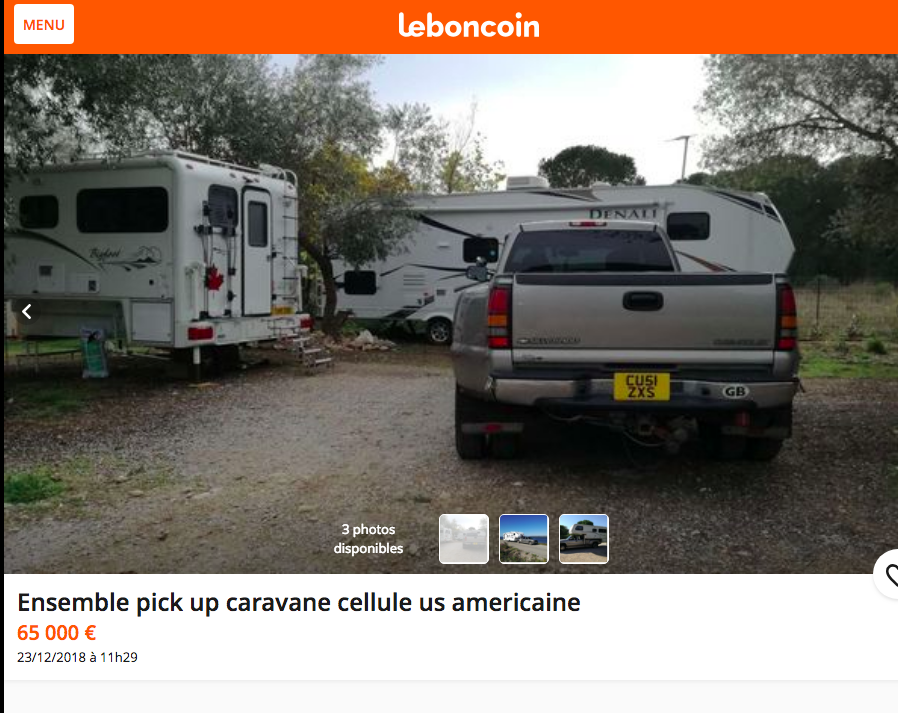Click the '3 photos disponibles' label
Screen dimensions: 898x713
[368, 539]
